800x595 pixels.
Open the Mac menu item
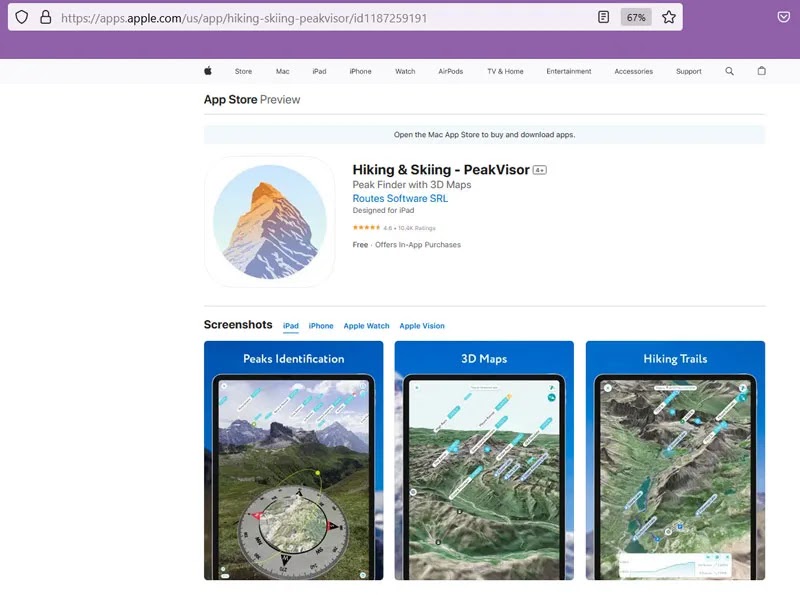coord(283,71)
